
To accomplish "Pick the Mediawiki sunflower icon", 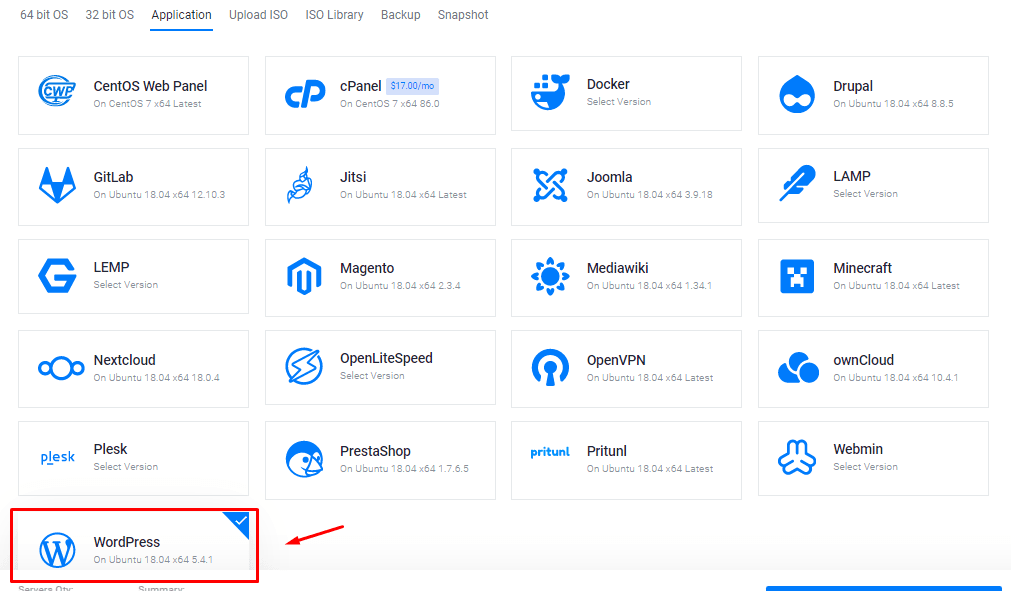I will [550, 276].
